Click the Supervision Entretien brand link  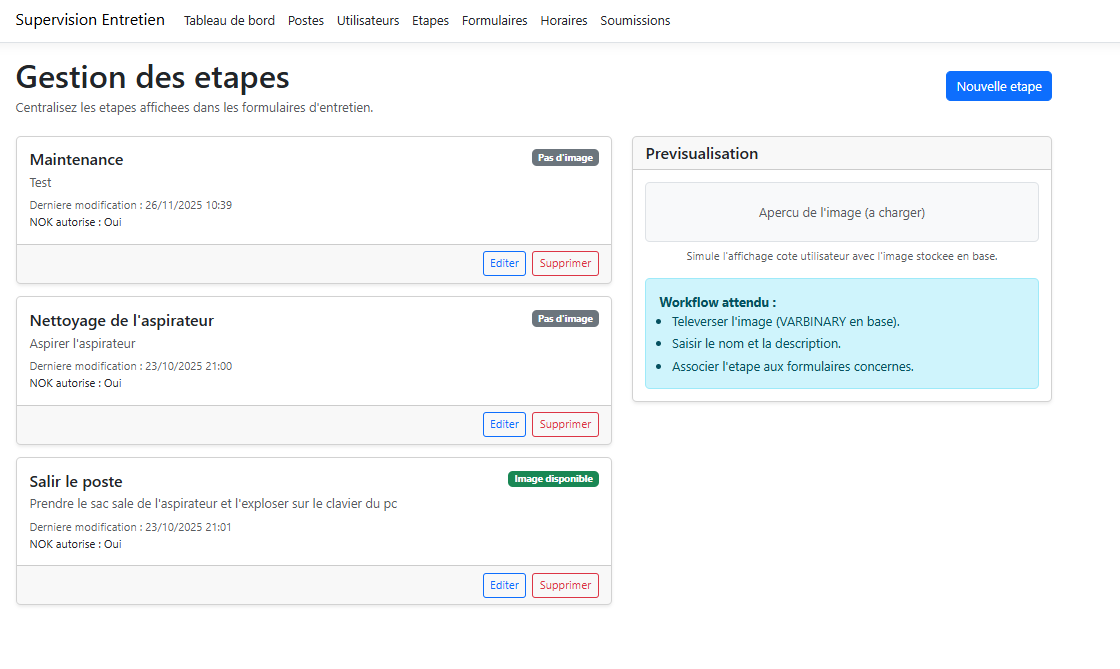(90, 20)
